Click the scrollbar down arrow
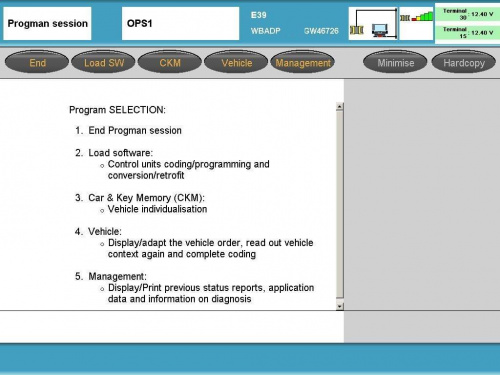Image resolution: width=500 pixels, height=375 pixels. (340, 306)
